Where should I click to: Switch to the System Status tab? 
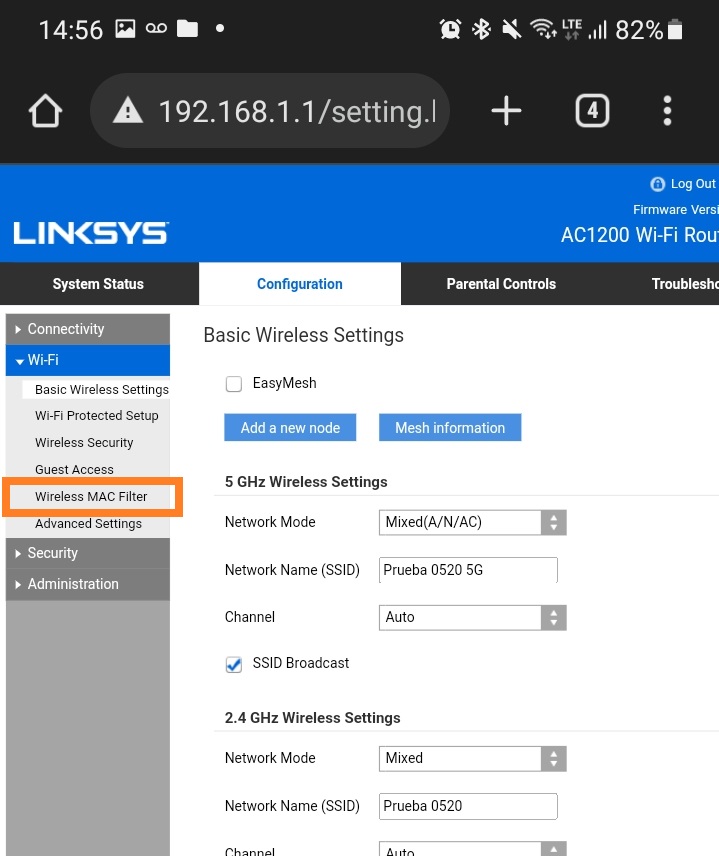pyautogui.click(x=98, y=284)
